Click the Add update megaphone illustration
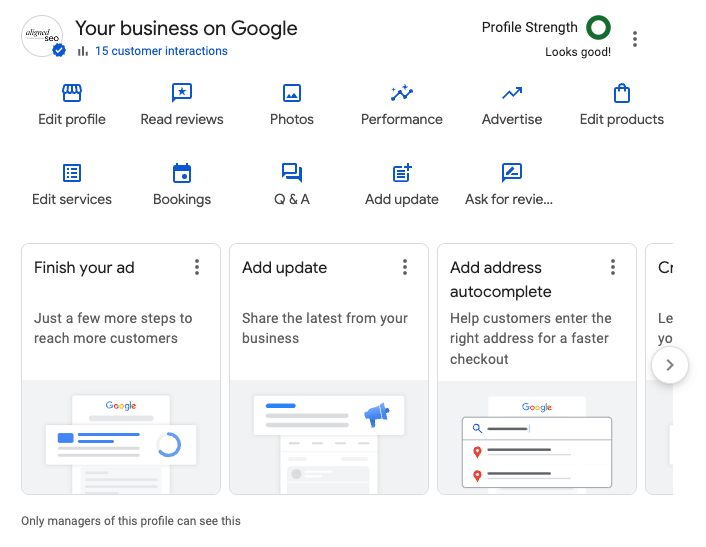The width and height of the screenshot is (706, 547). (x=329, y=437)
